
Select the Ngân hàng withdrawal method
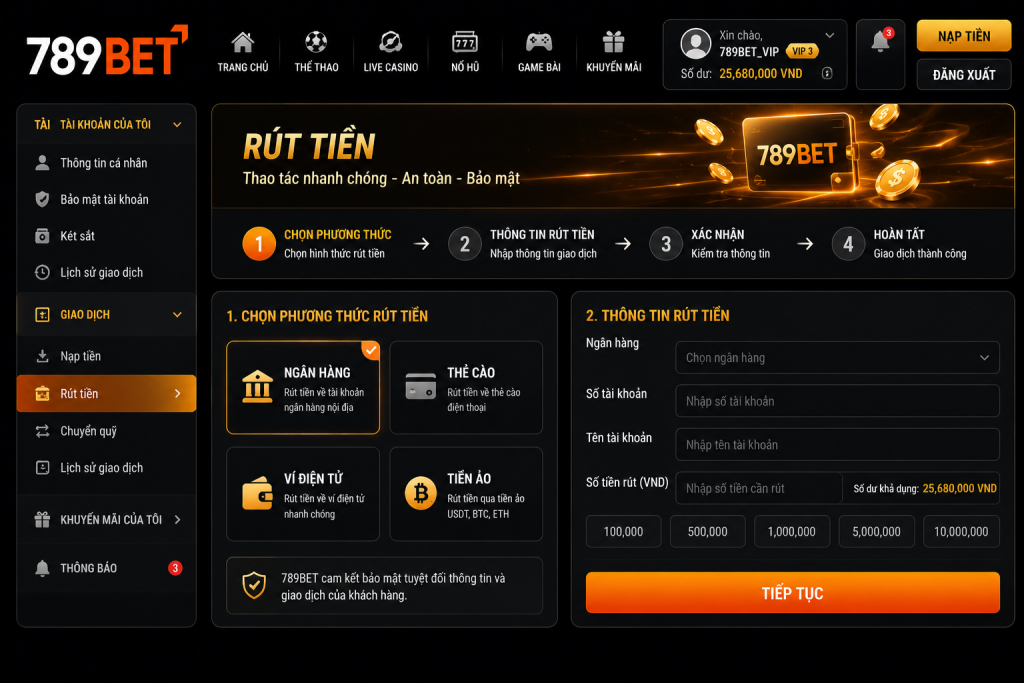coord(303,387)
